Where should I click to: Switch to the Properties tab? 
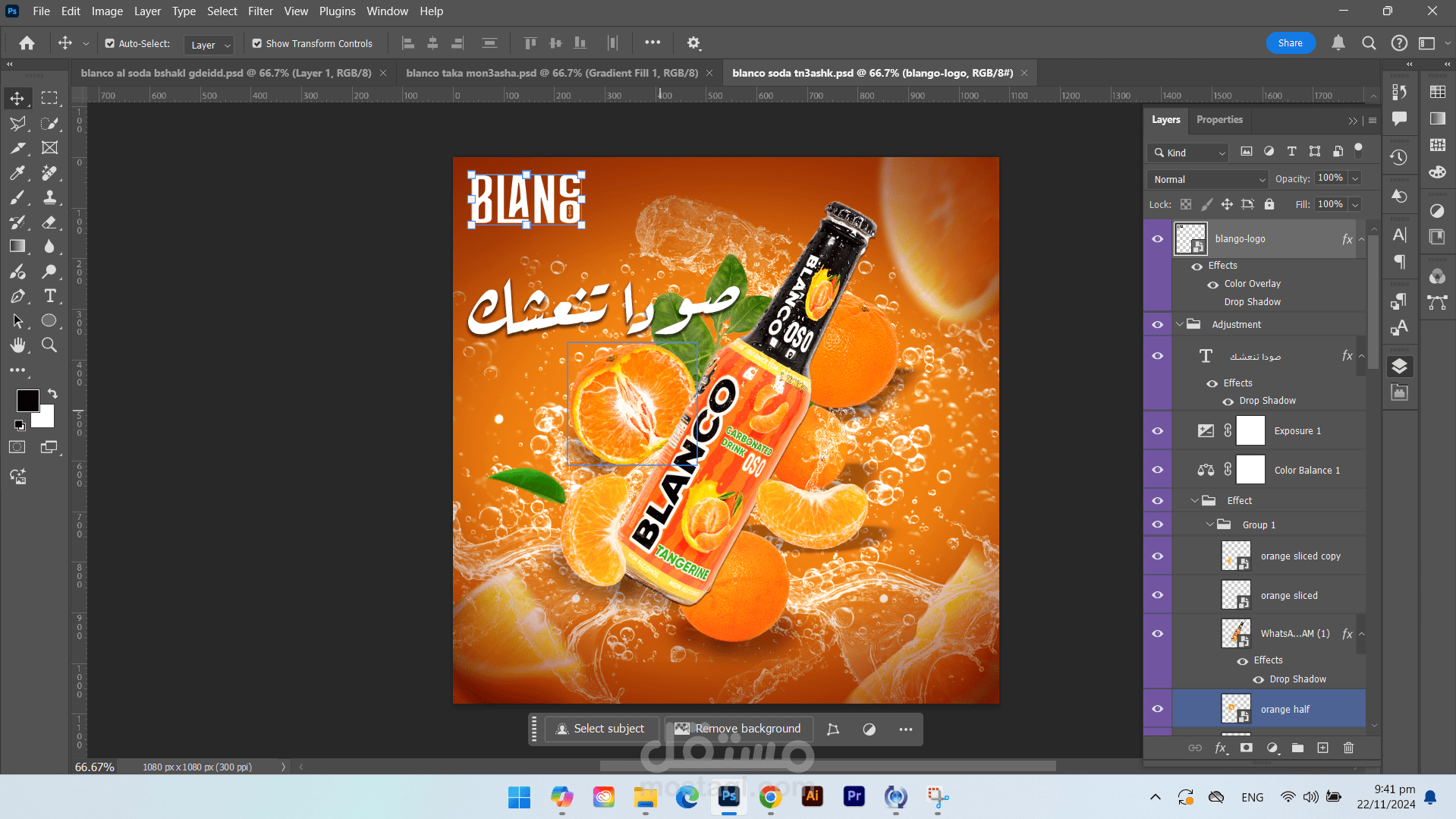(x=1219, y=119)
